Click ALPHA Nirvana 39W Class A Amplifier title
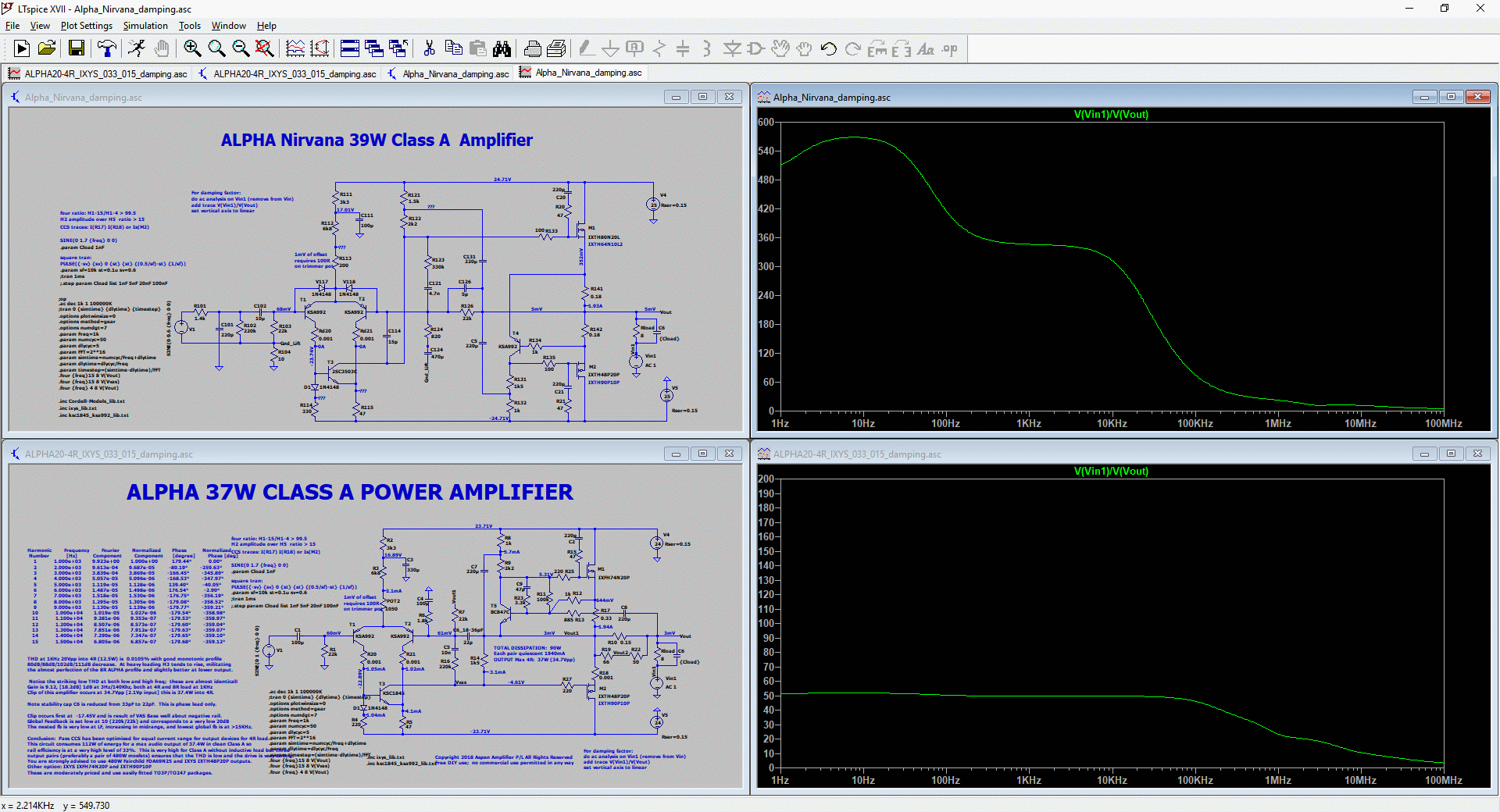This screenshot has width=1500, height=812. click(x=377, y=140)
